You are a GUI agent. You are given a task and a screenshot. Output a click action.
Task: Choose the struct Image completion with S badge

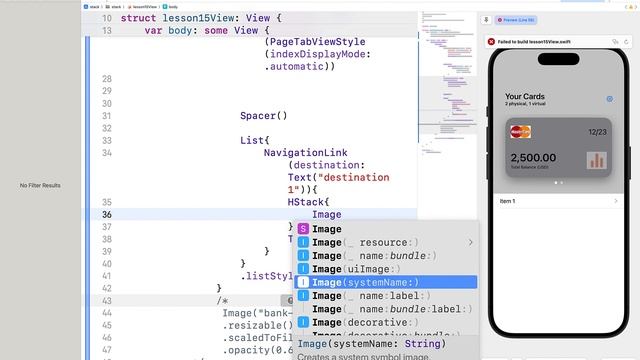click(386, 229)
